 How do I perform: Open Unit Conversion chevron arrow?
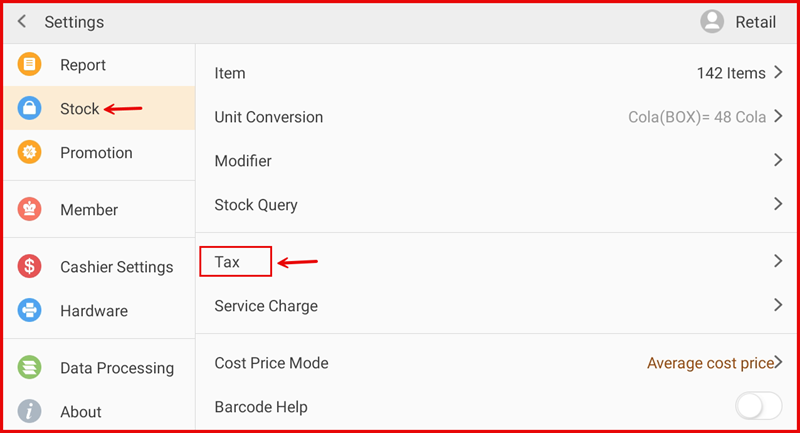coord(776,117)
